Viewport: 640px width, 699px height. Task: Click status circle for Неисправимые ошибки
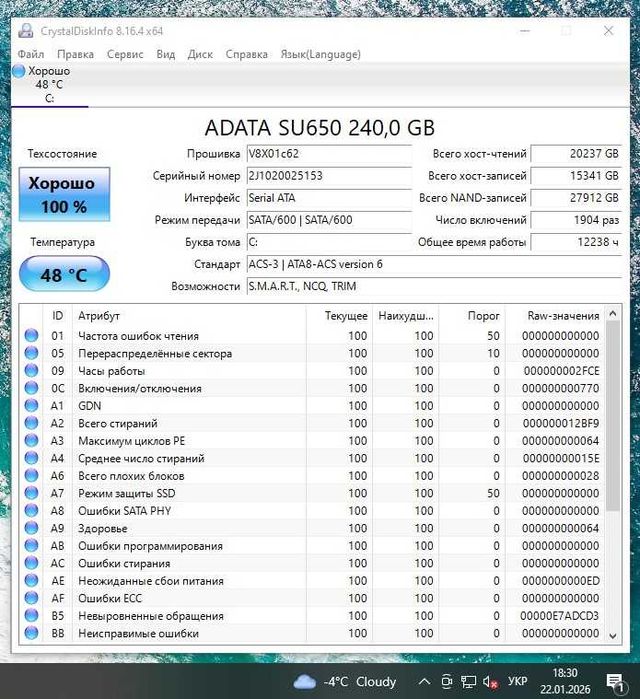tap(31, 633)
